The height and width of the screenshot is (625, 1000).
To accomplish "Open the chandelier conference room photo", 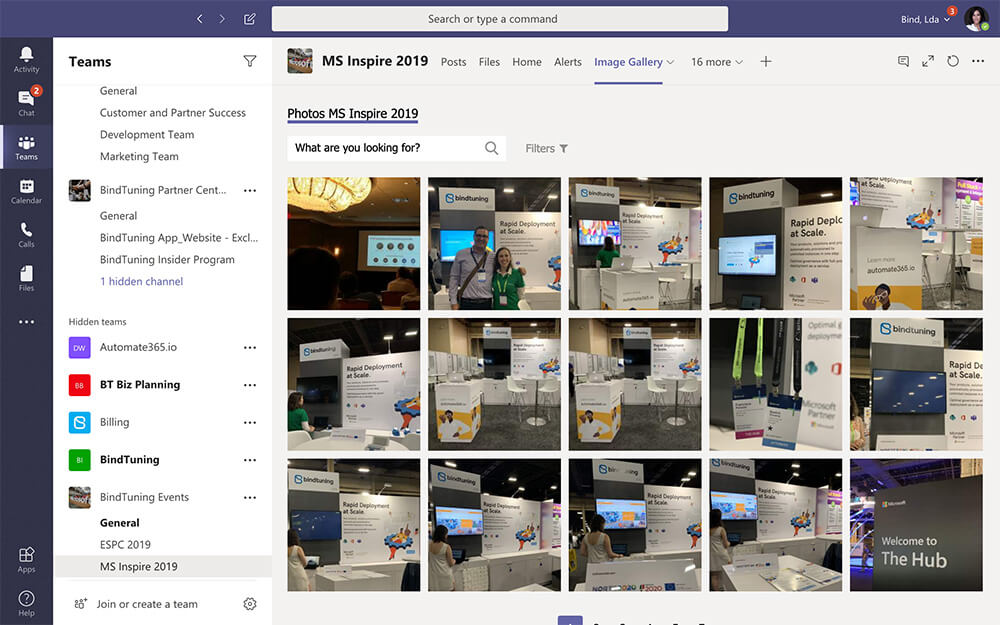I will click(x=353, y=244).
